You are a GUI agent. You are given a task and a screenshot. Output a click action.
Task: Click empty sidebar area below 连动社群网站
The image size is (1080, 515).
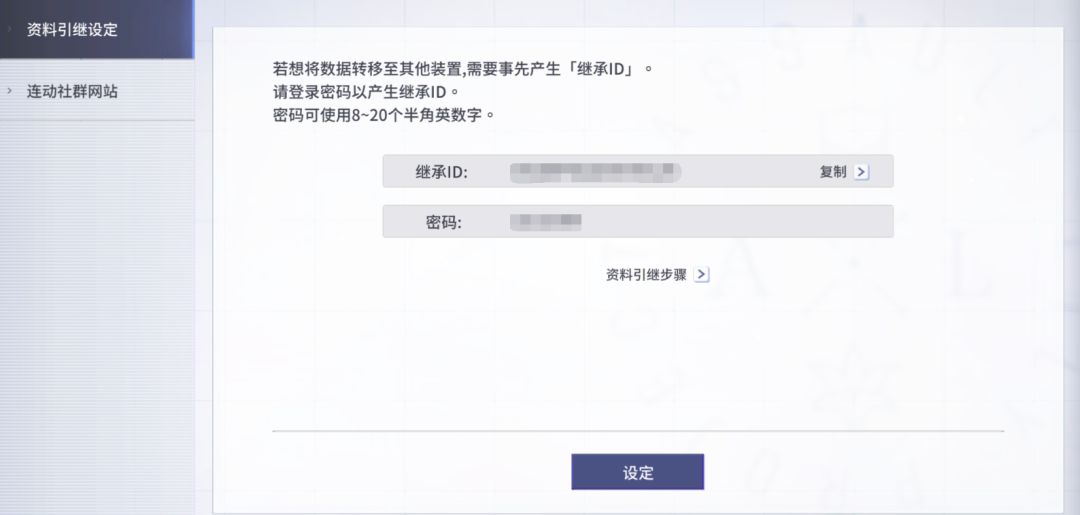[97, 300]
